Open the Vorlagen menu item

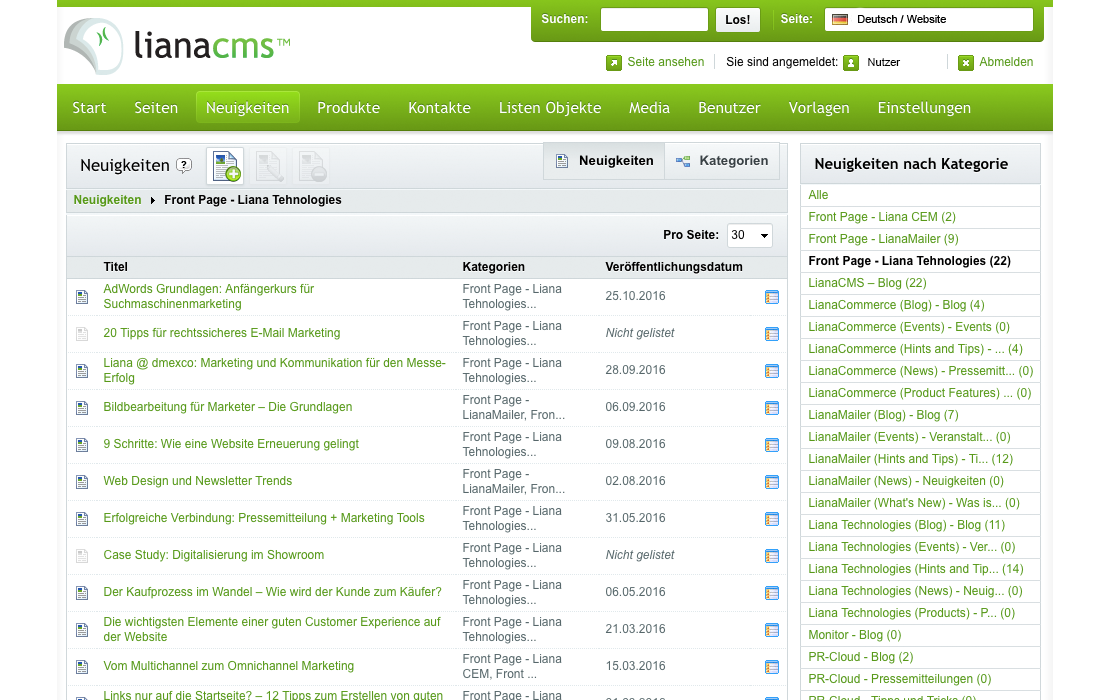[819, 108]
